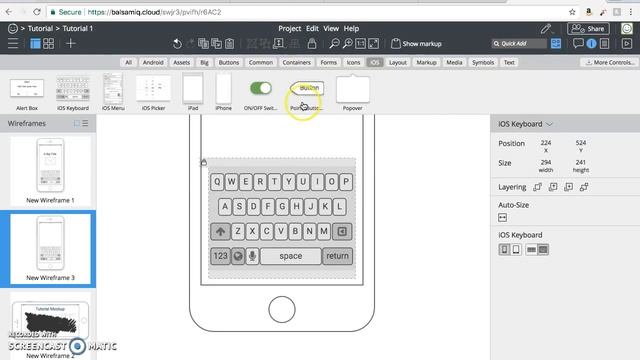Click the Balsamiq smiley home icon
The height and width of the screenshot is (360, 640).
[13, 29]
